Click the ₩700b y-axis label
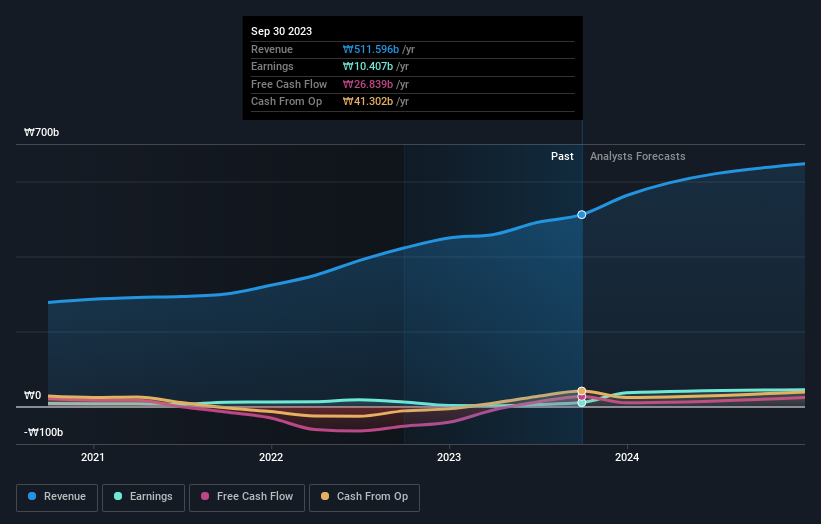The image size is (821, 524). coord(41,132)
